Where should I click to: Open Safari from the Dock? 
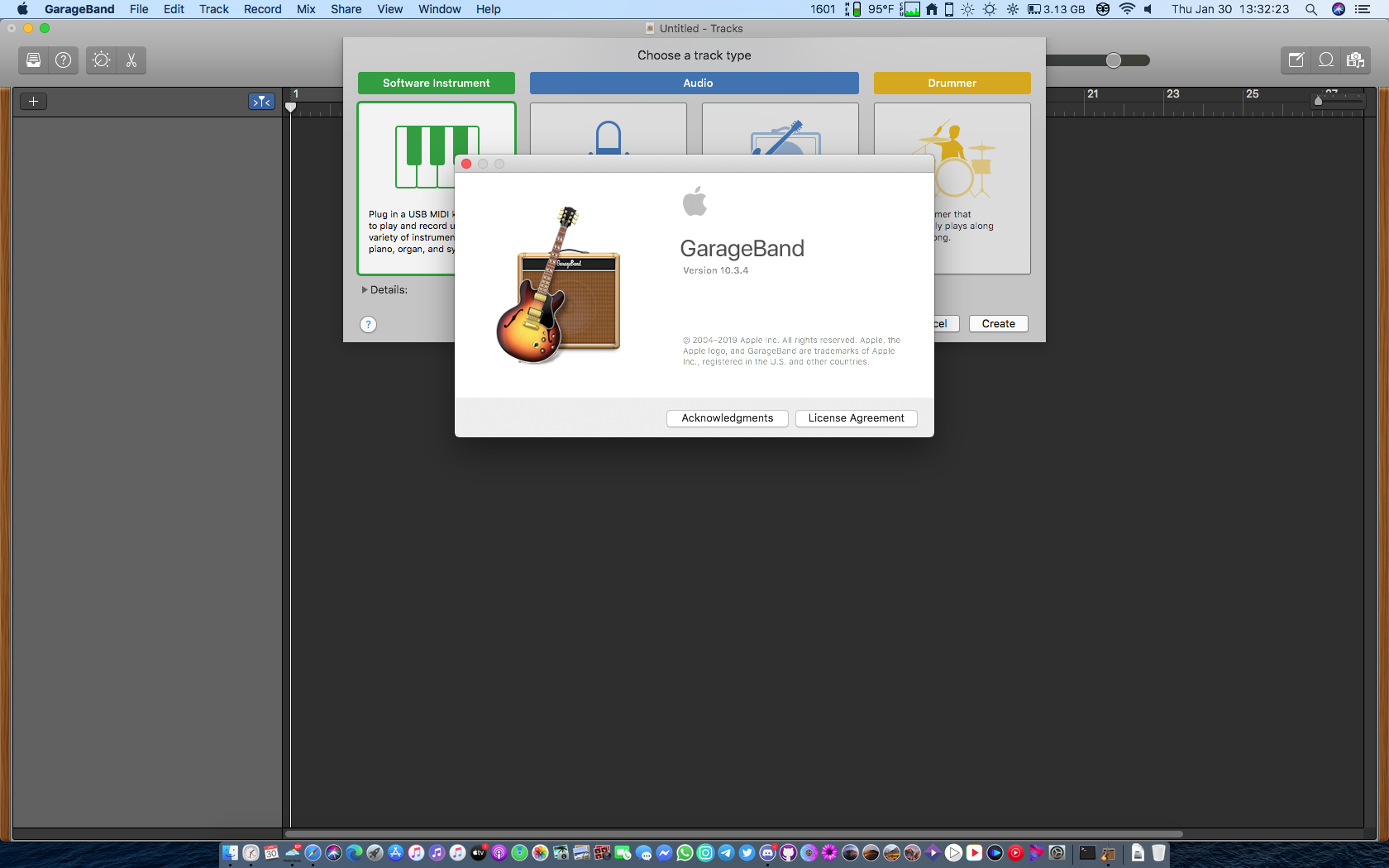(x=313, y=852)
